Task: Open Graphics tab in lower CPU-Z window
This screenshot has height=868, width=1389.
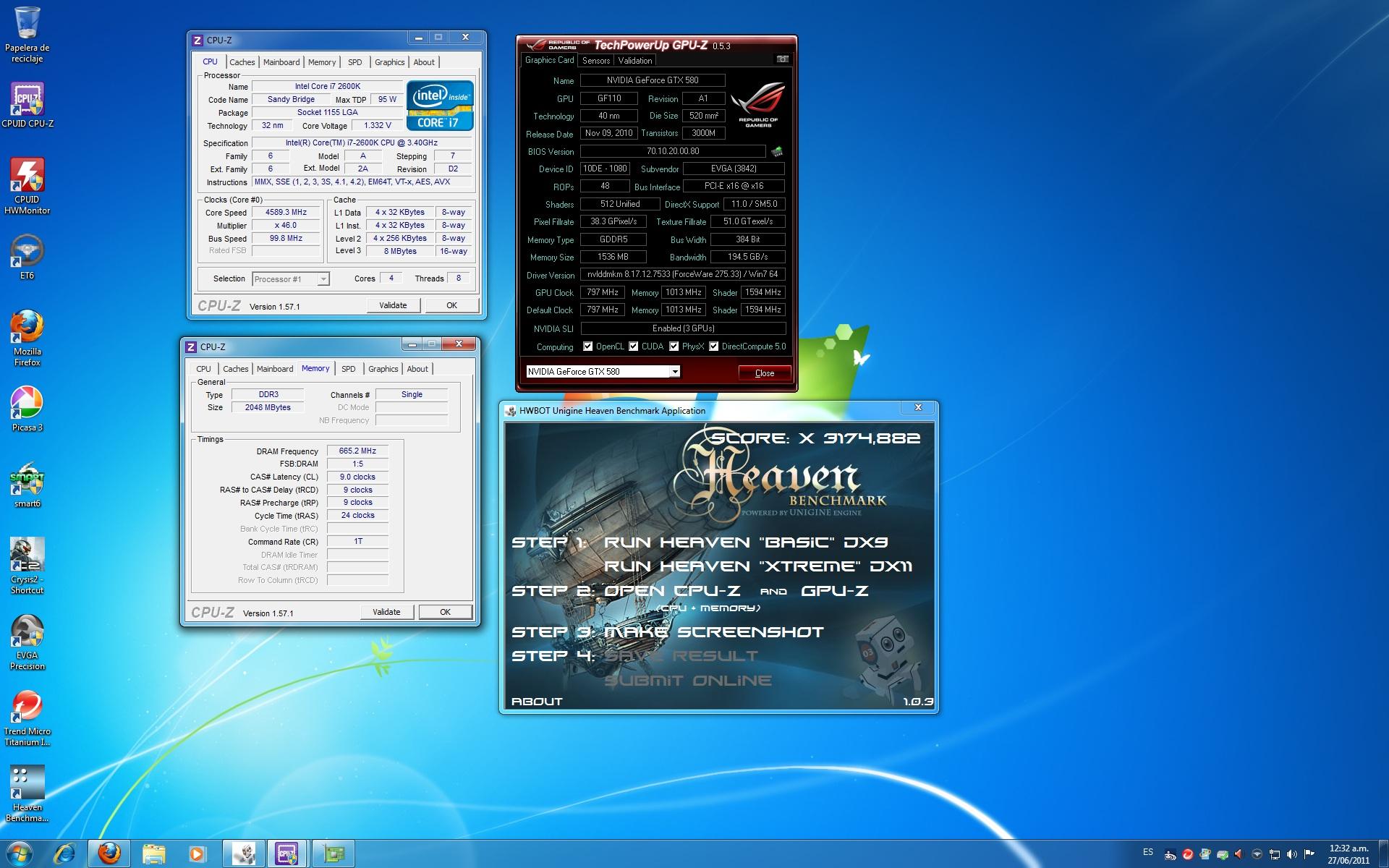Action: pyautogui.click(x=383, y=369)
